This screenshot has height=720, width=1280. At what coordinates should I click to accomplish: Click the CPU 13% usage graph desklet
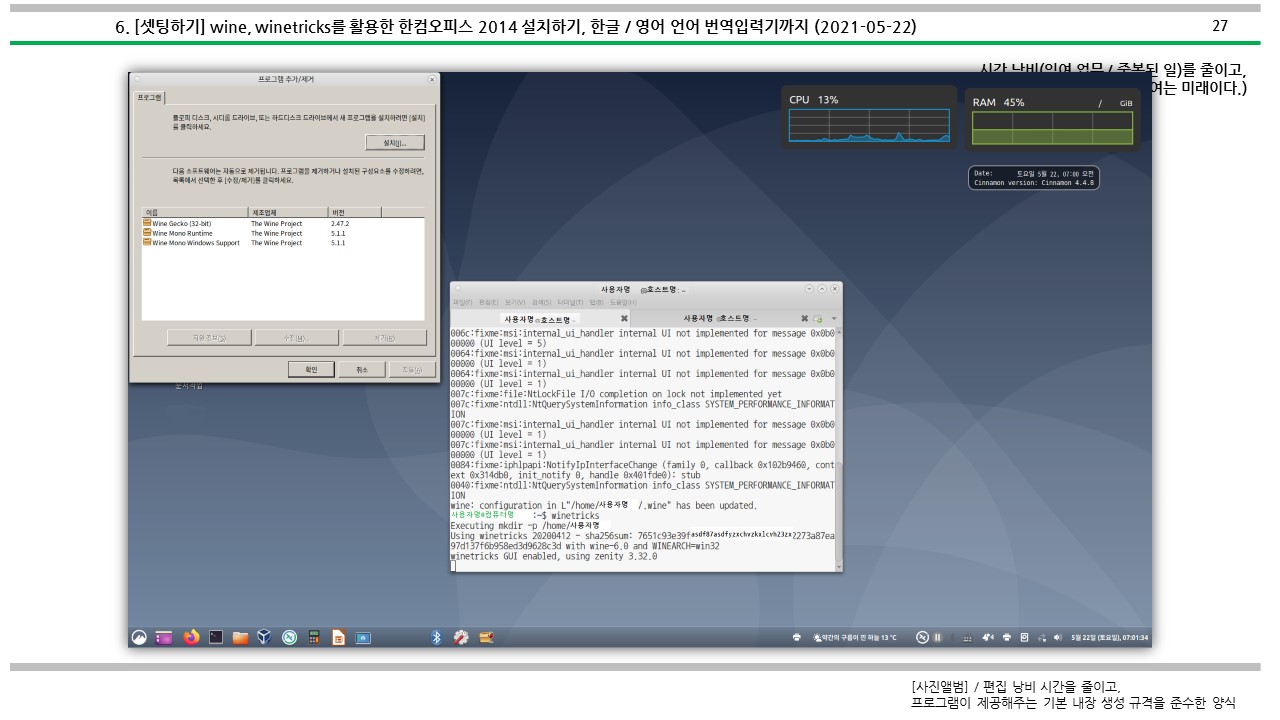point(869,117)
